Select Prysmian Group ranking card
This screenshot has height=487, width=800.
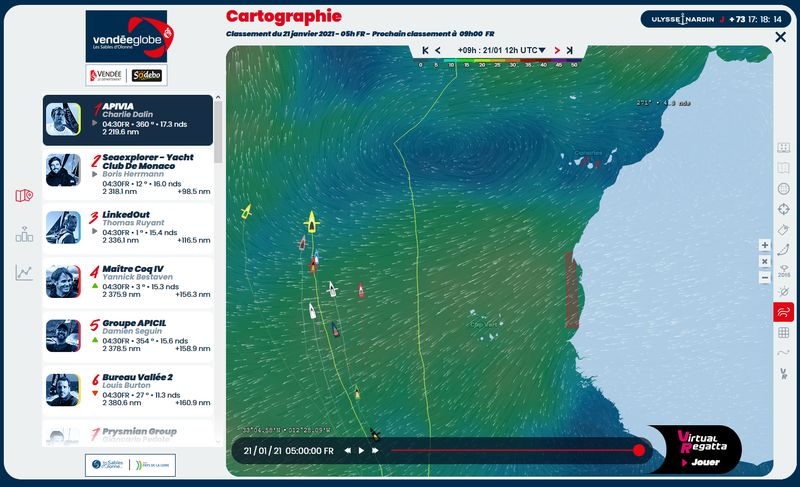click(x=128, y=433)
